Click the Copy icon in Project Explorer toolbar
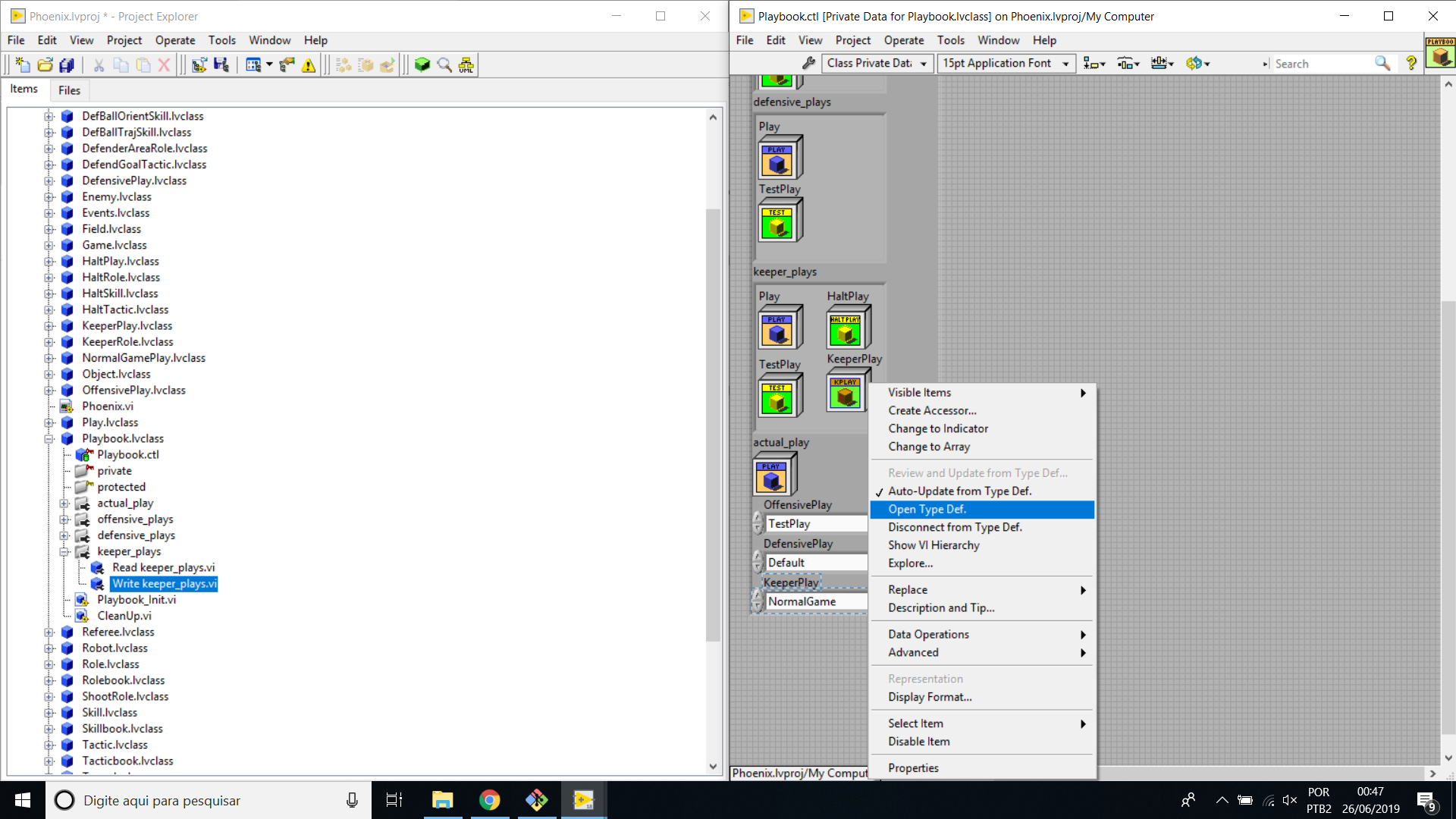Image resolution: width=1456 pixels, height=819 pixels. (121, 65)
